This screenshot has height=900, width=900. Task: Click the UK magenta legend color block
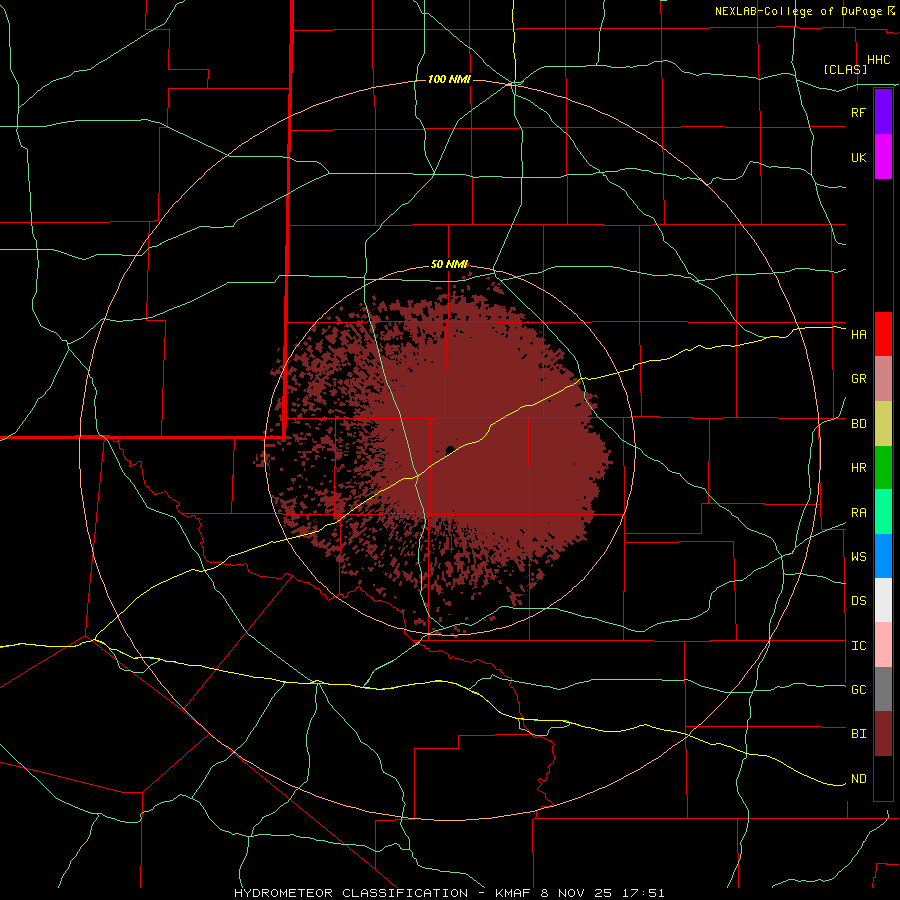(883, 157)
